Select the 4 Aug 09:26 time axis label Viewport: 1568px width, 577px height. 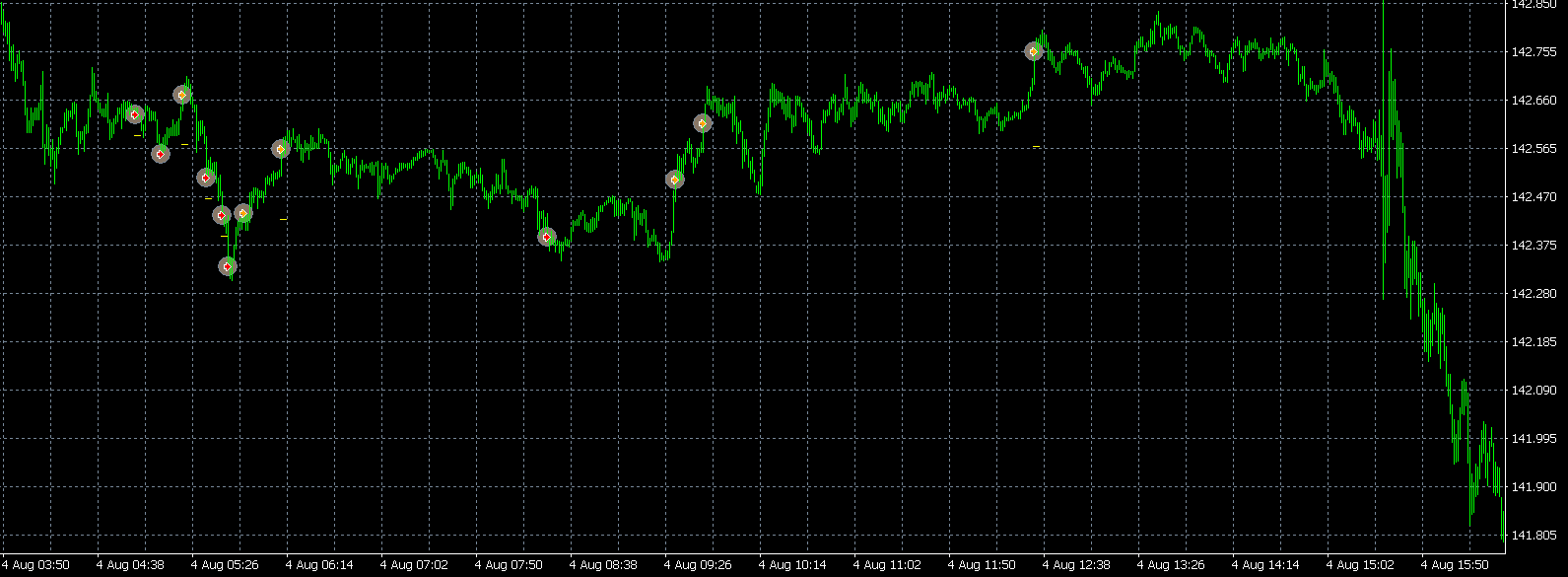[x=699, y=565]
